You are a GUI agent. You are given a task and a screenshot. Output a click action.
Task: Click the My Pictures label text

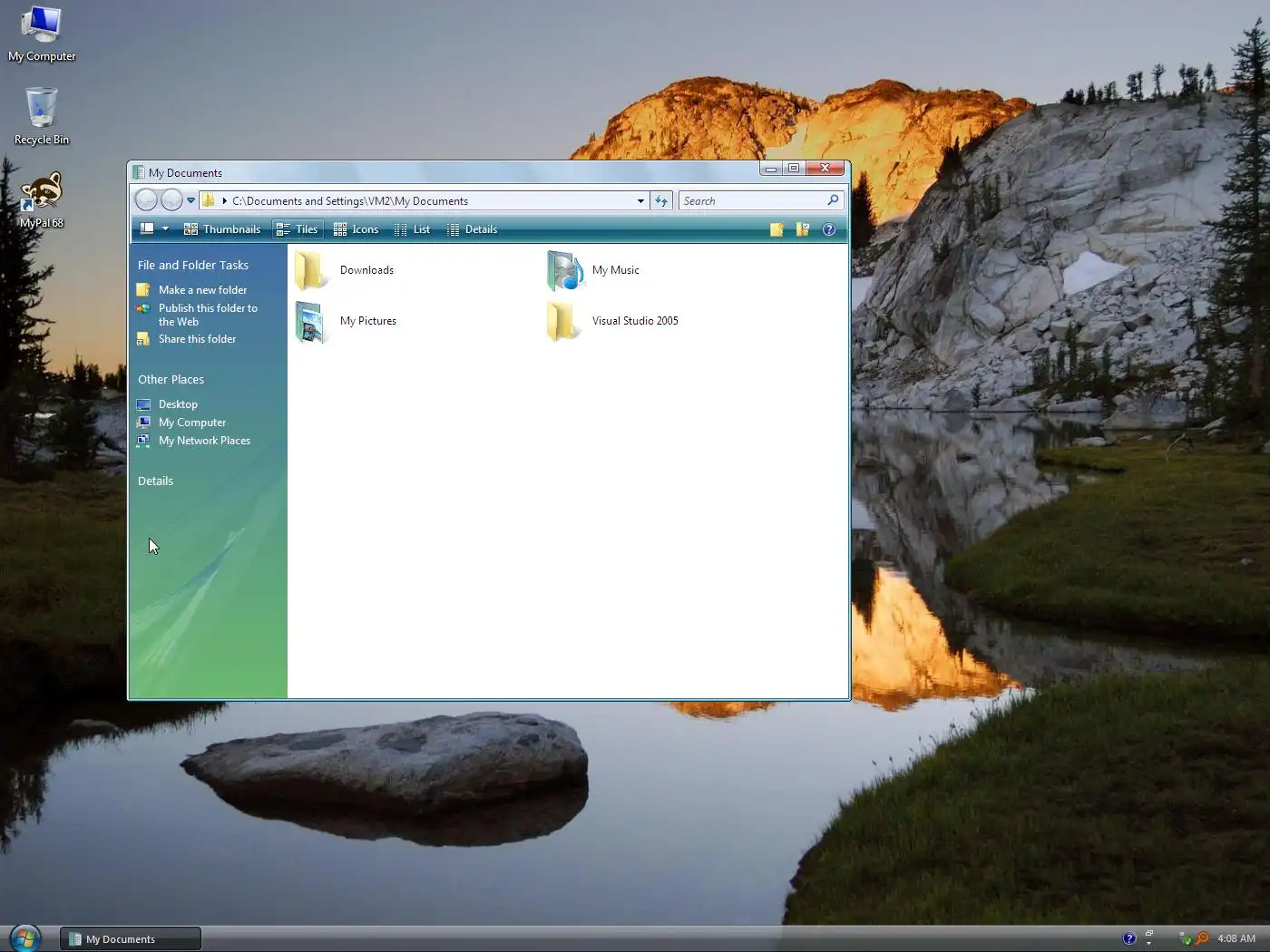pyautogui.click(x=368, y=321)
